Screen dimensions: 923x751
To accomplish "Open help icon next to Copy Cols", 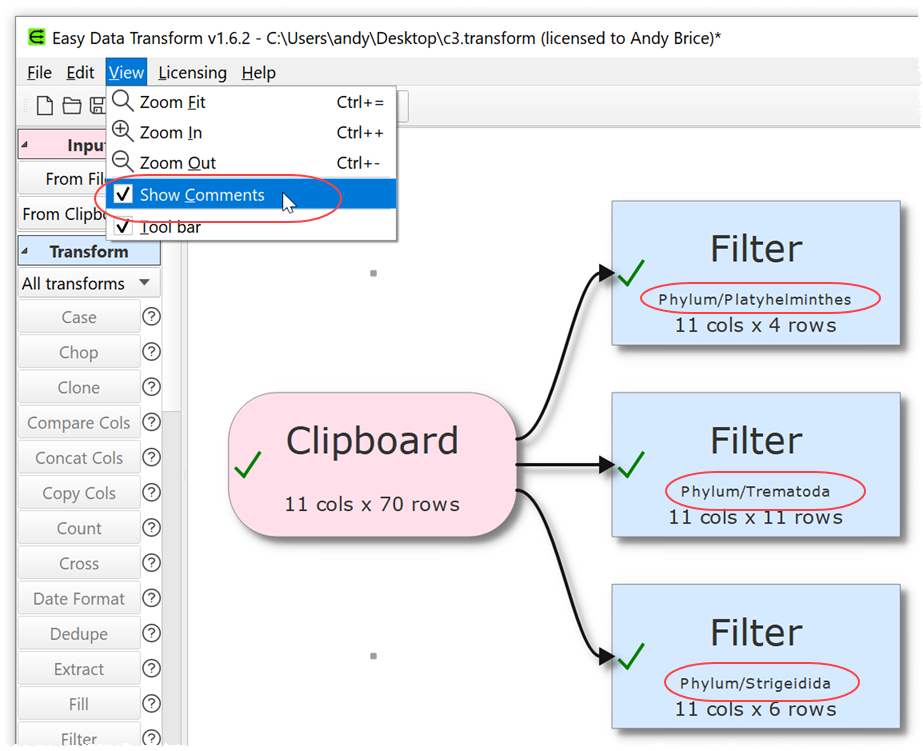I will click(152, 493).
